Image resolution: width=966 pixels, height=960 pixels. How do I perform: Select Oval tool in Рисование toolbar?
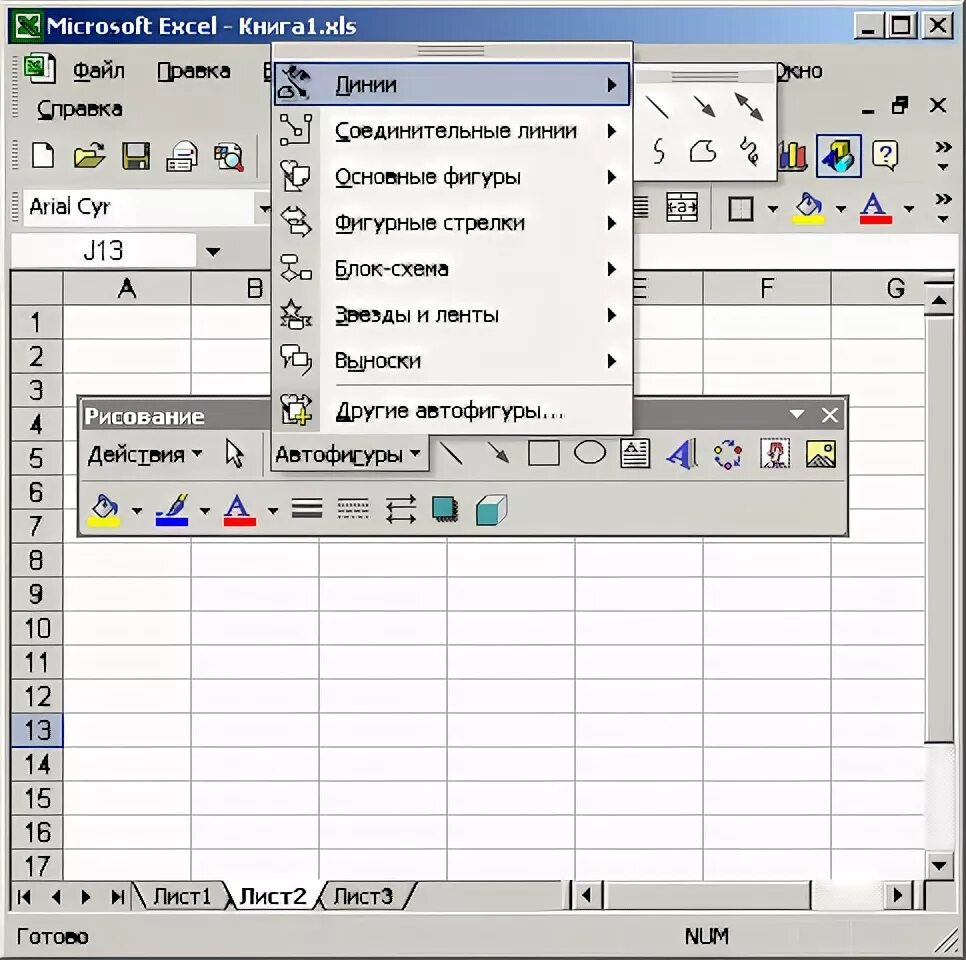tap(590, 453)
